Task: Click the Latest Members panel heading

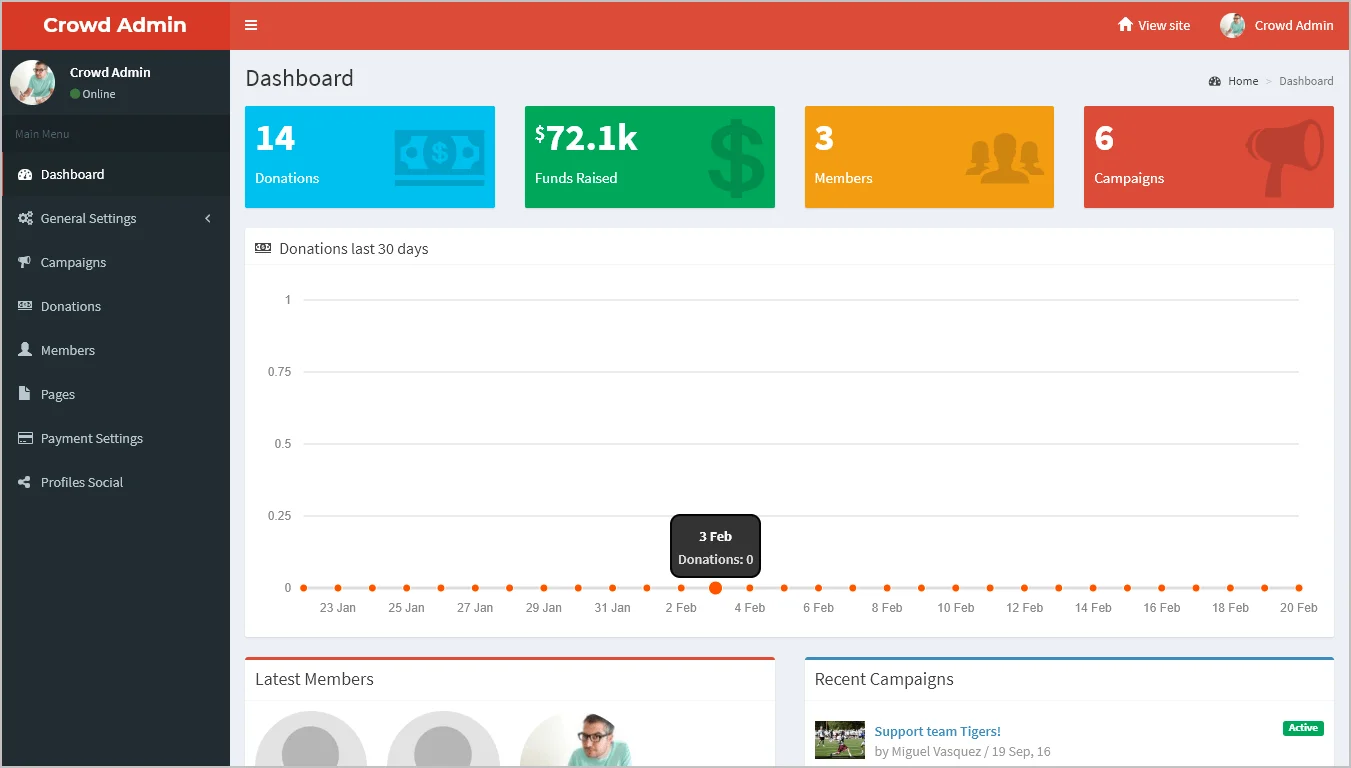Action: coord(314,679)
